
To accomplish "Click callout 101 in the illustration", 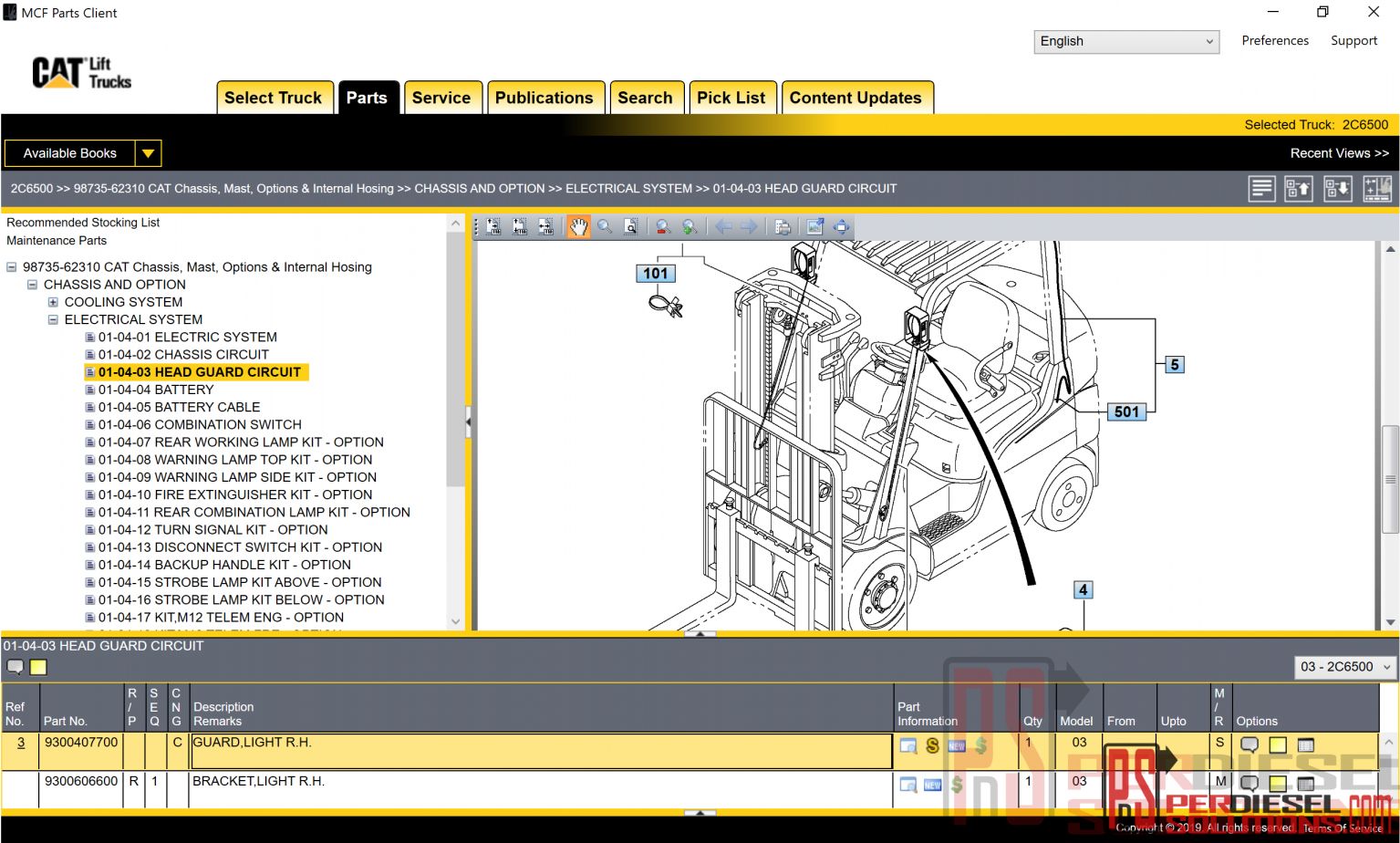I will (656, 273).
